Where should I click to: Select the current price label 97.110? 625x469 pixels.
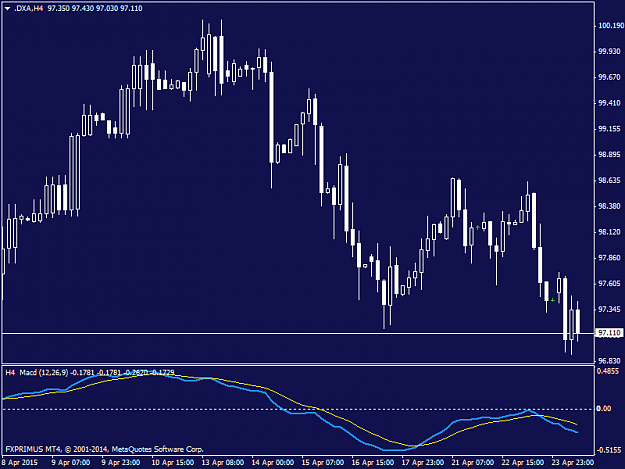click(609, 333)
